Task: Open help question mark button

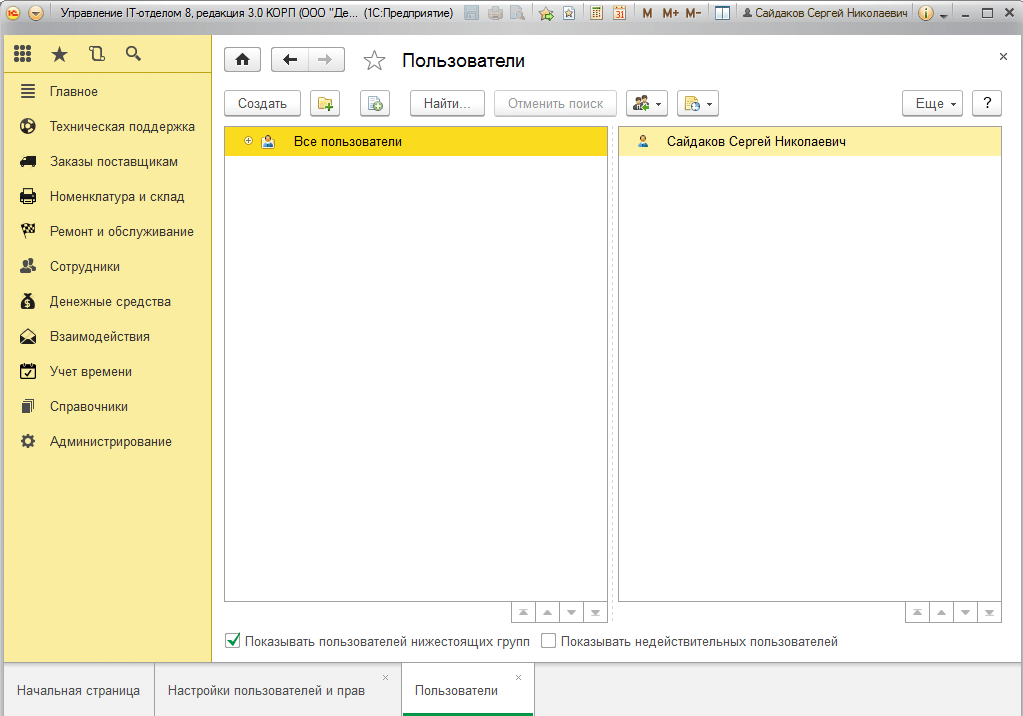Action: 987,103
